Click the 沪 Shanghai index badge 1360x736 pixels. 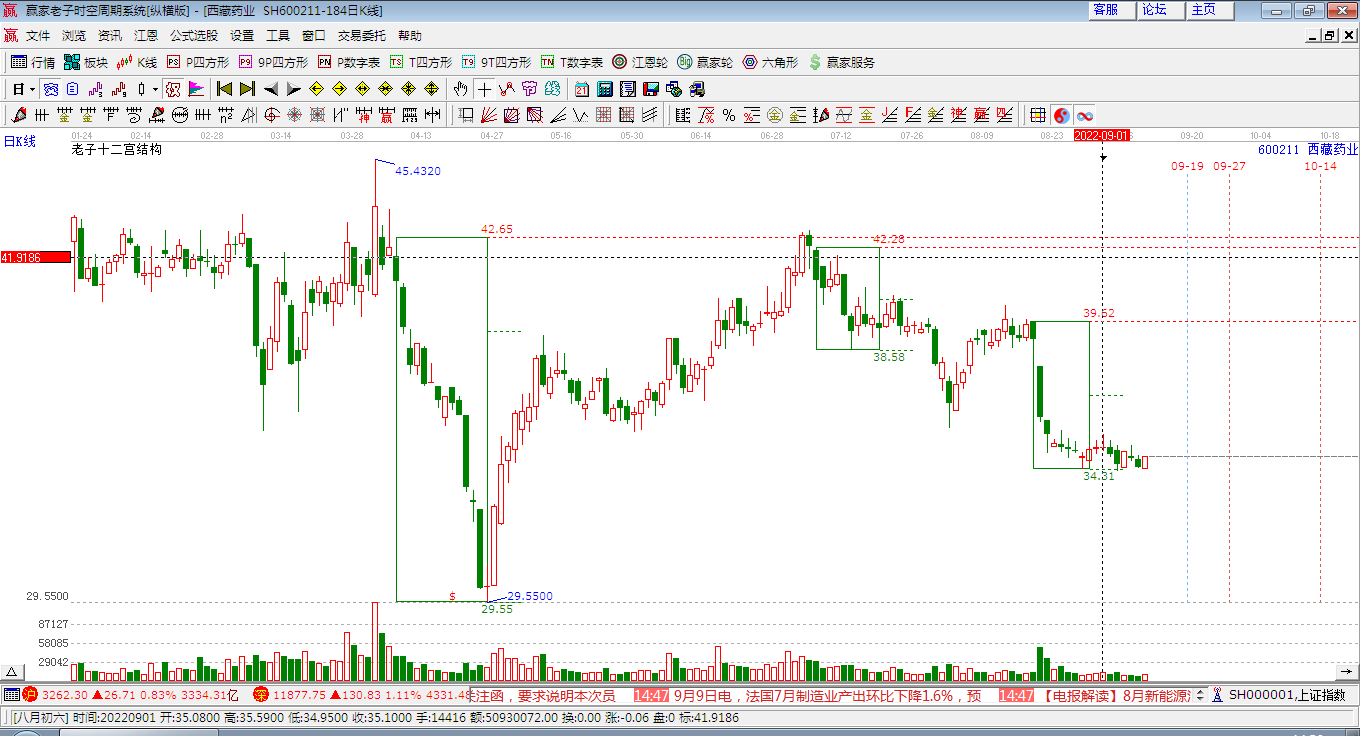tap(30, 694)
